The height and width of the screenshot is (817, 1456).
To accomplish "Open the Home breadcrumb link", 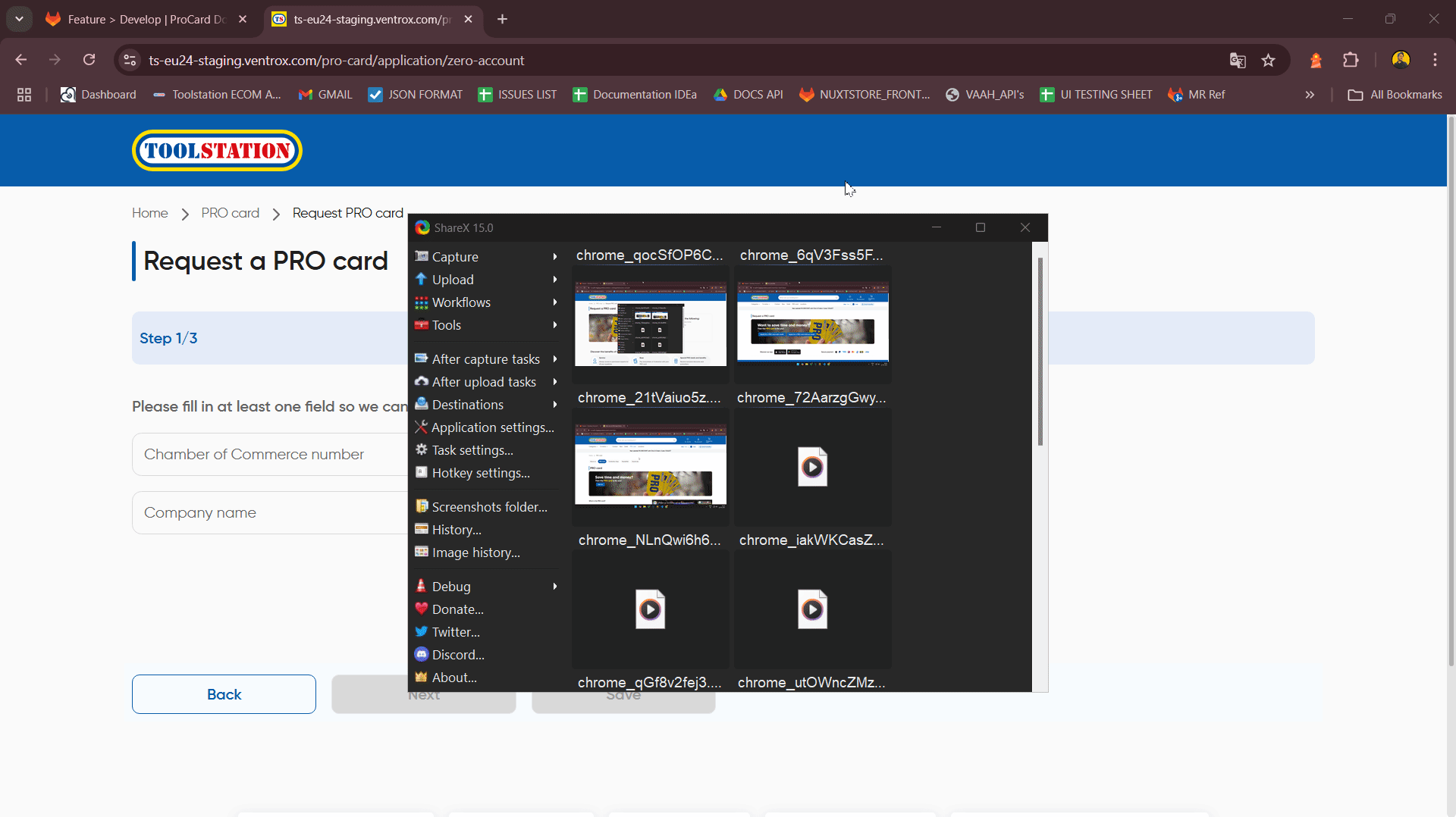I will tap(149, 213).
